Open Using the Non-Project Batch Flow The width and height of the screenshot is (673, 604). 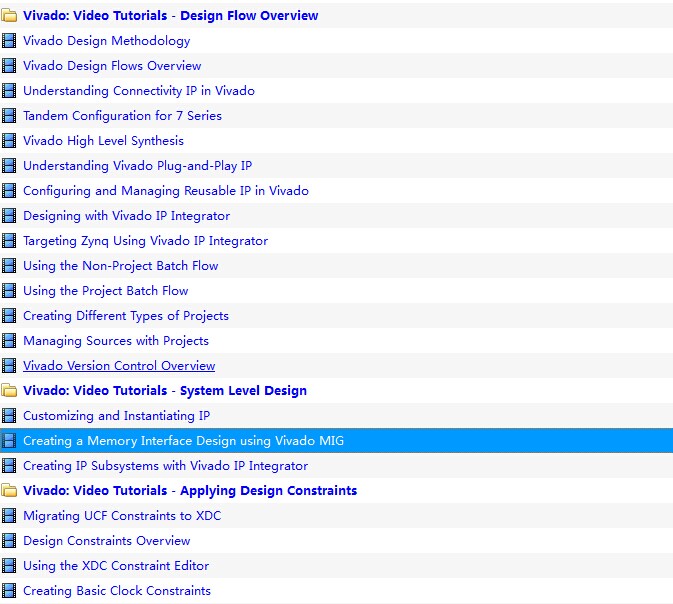click(x=121, y=266)
